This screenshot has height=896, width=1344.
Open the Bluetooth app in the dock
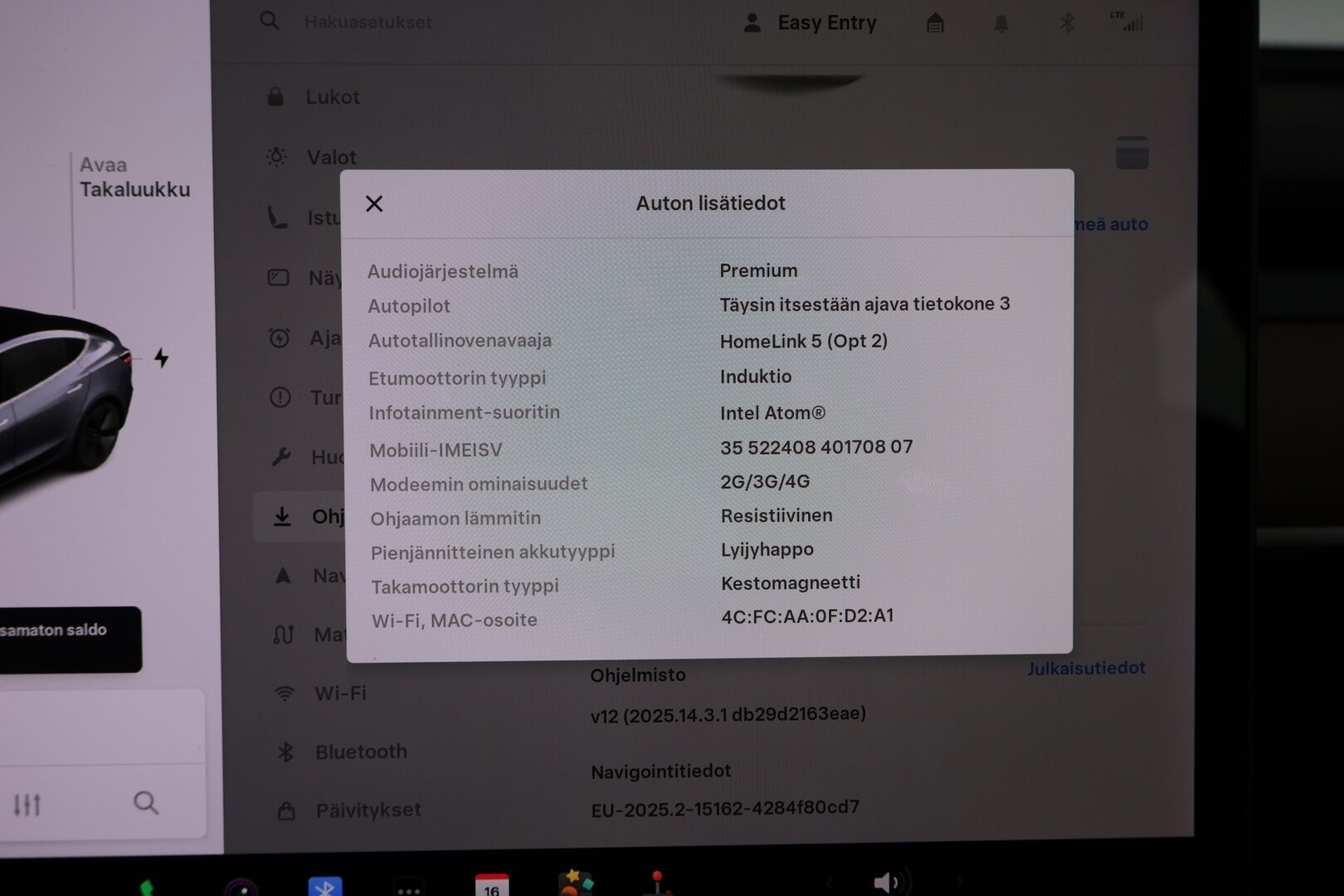point(325,886)
